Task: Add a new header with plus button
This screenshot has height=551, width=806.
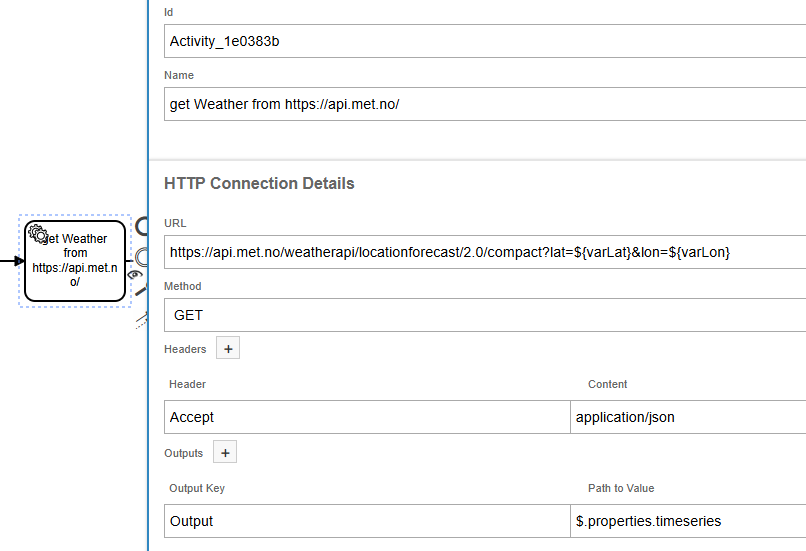Action: [228, 349]
